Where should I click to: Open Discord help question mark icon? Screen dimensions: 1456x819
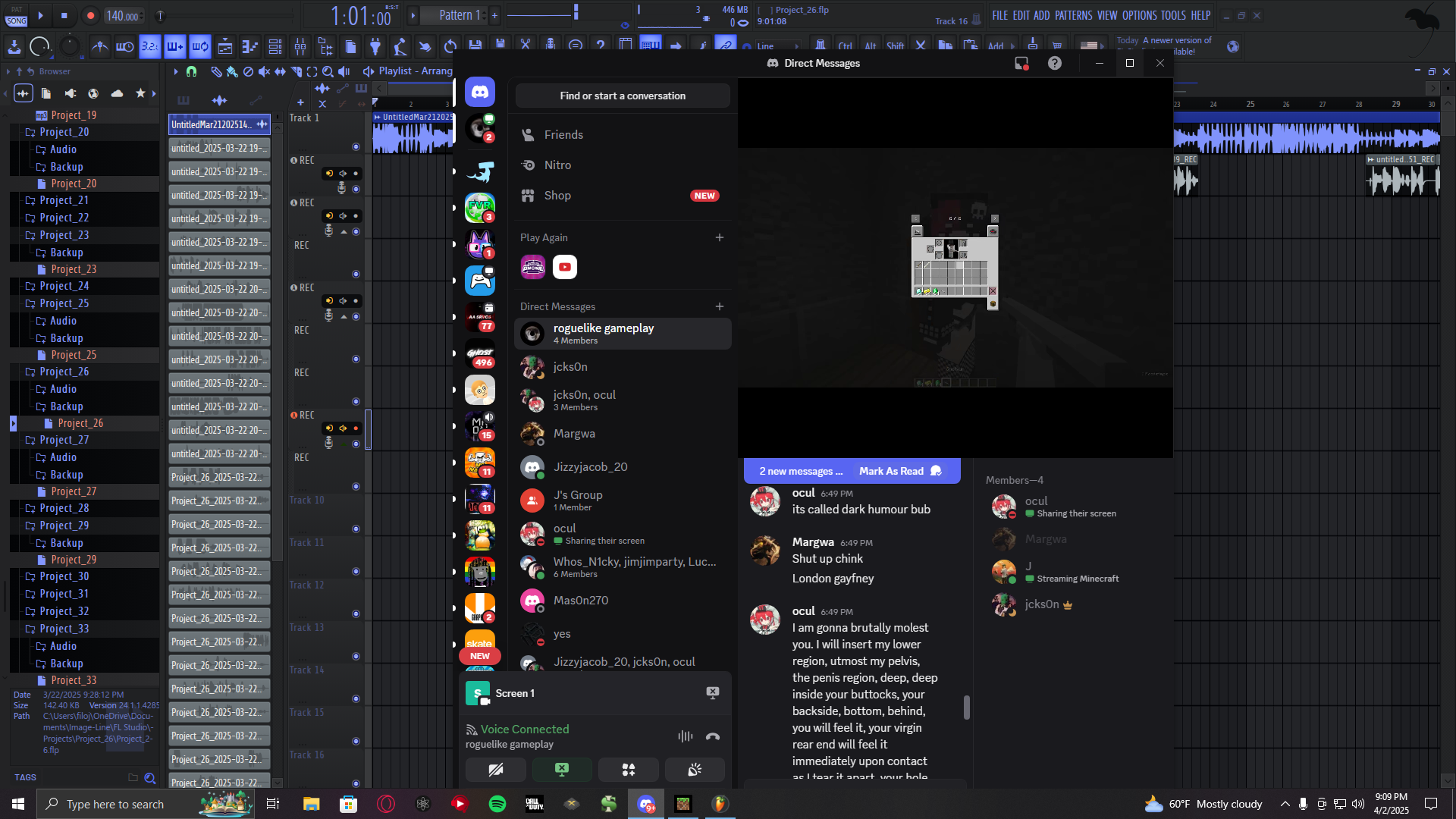click(1054, 64)
